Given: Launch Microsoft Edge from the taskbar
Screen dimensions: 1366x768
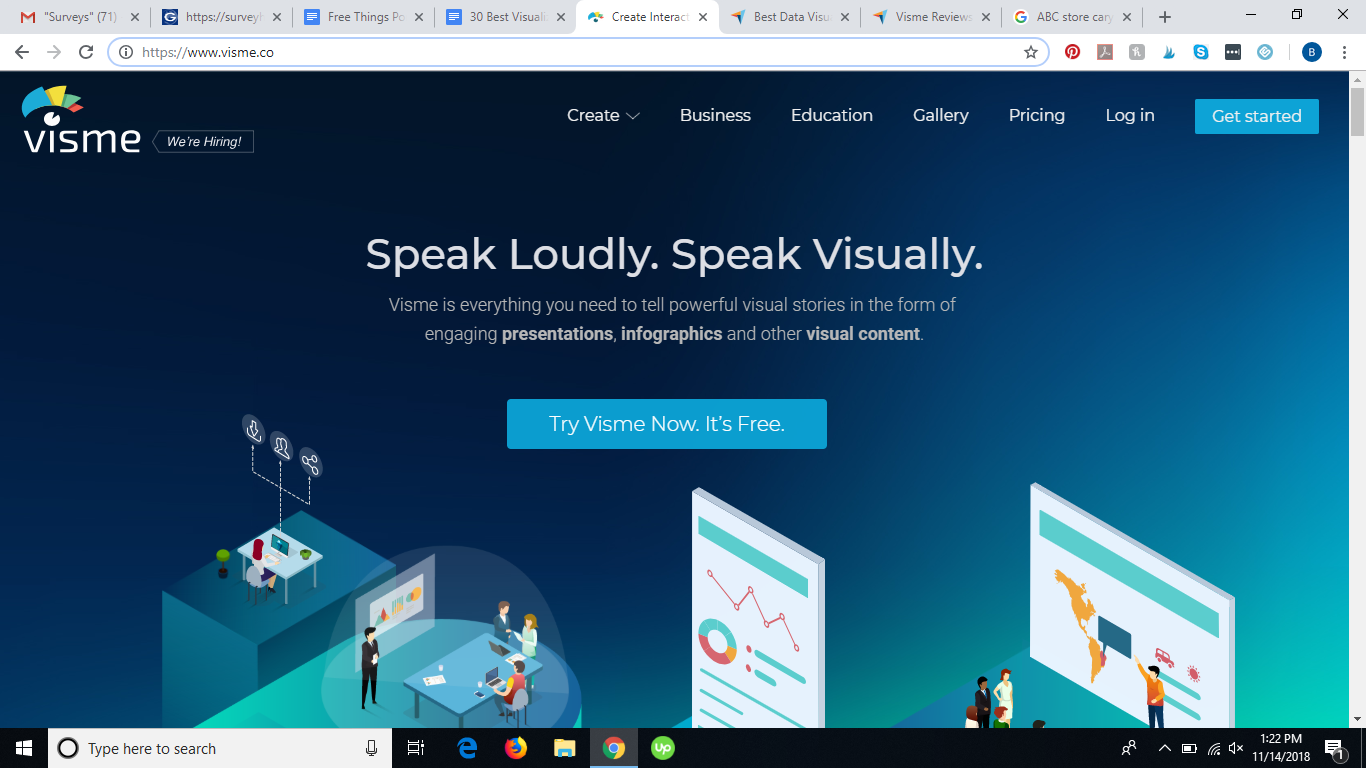Looking at the screenshot, I should [x=467, y=748].
